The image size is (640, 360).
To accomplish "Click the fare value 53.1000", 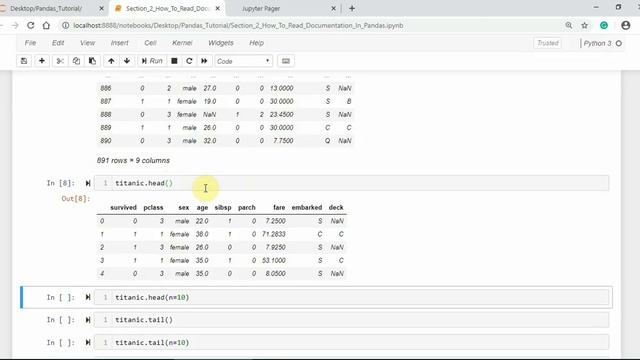I will pos(273,260).
